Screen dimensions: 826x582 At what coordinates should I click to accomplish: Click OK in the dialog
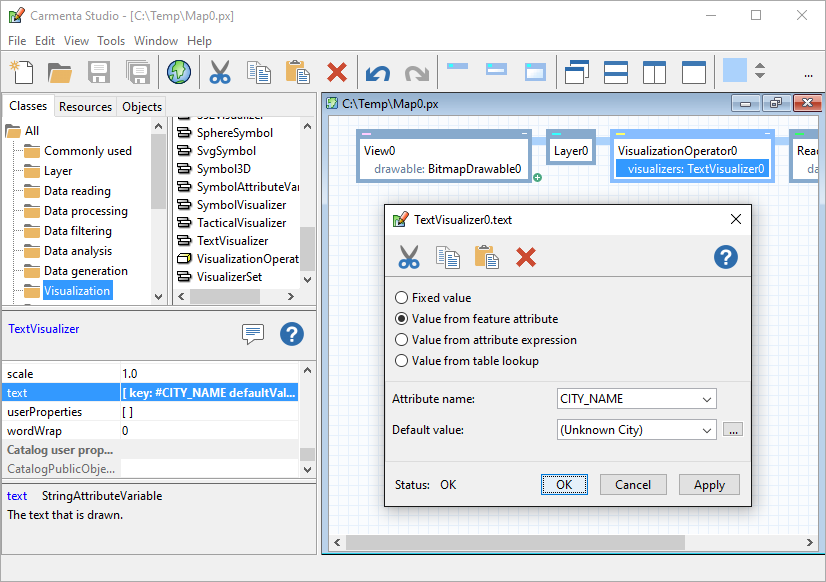tap(564, 485)
